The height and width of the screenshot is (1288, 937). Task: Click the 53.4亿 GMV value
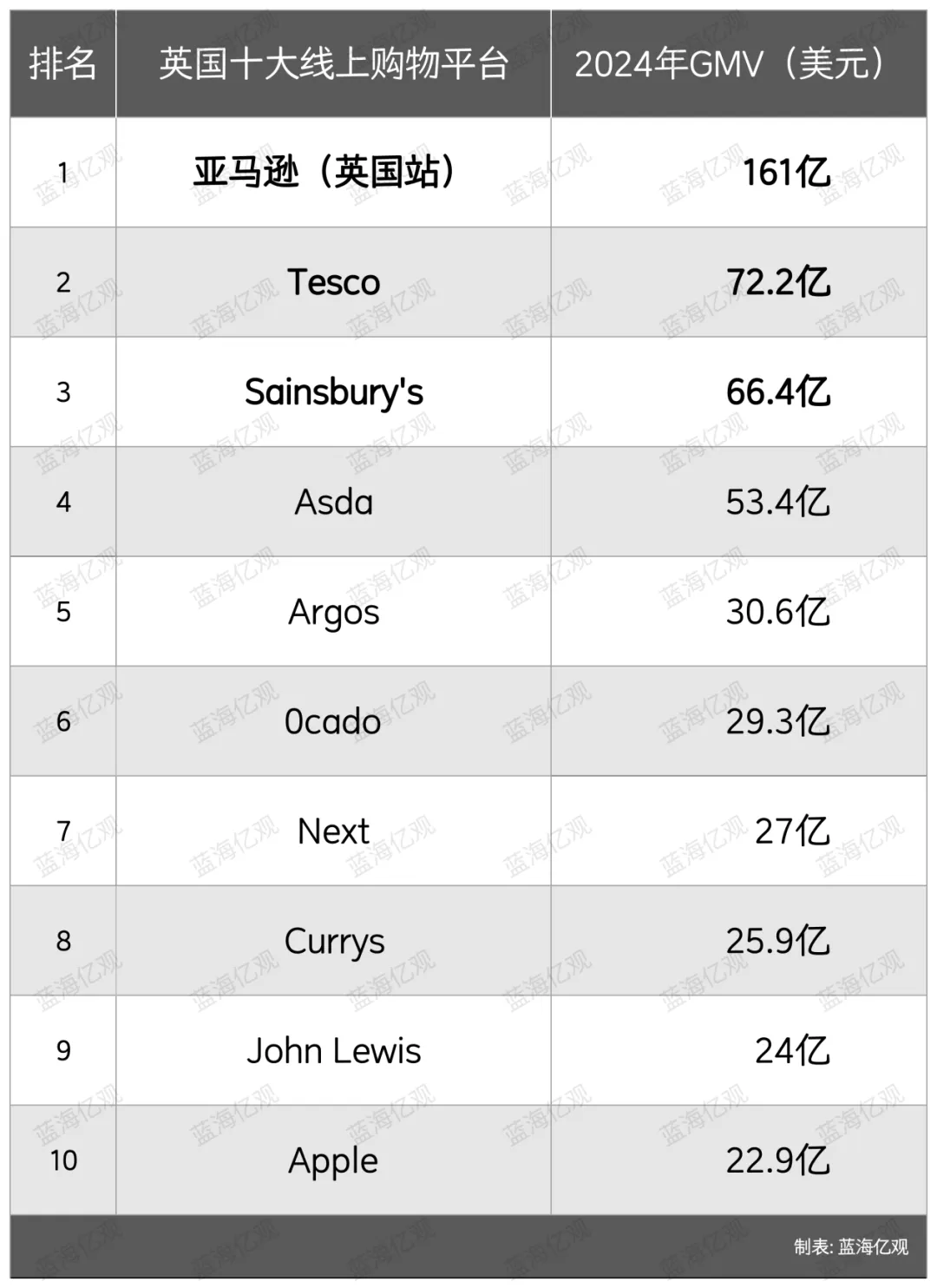778,502
